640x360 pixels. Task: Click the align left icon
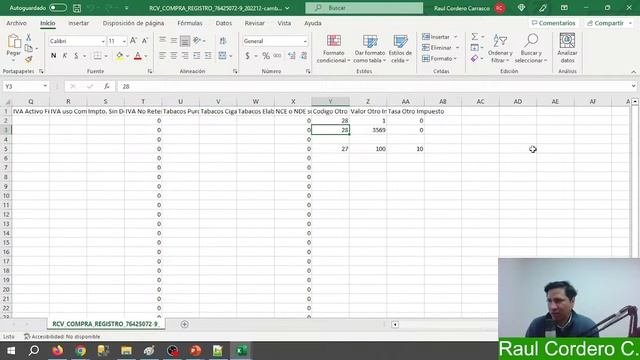pyautogui.click(x=162, y=56)
